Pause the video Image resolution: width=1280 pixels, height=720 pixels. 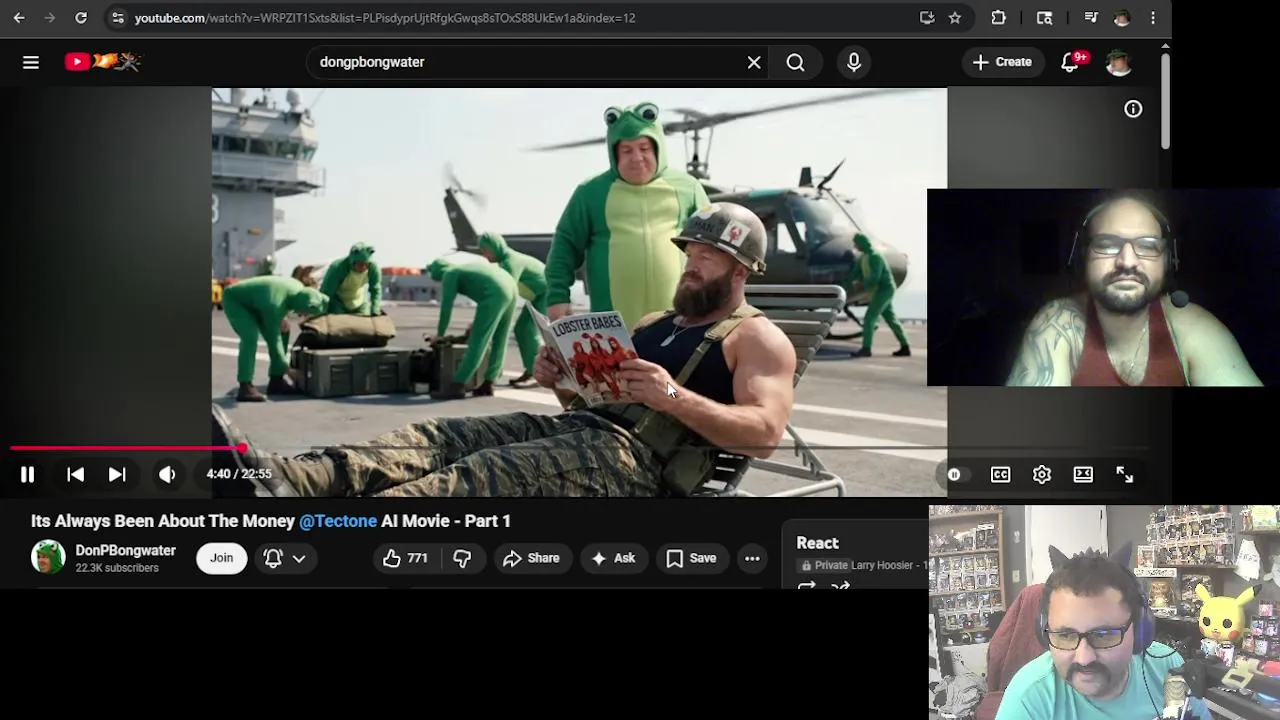(27, 475)
